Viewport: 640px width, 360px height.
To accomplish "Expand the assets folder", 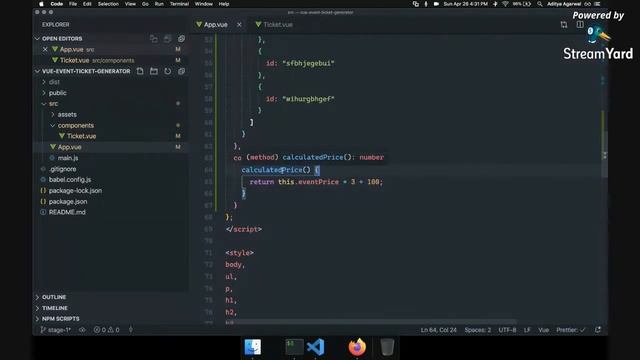I will tap(67, 115).
